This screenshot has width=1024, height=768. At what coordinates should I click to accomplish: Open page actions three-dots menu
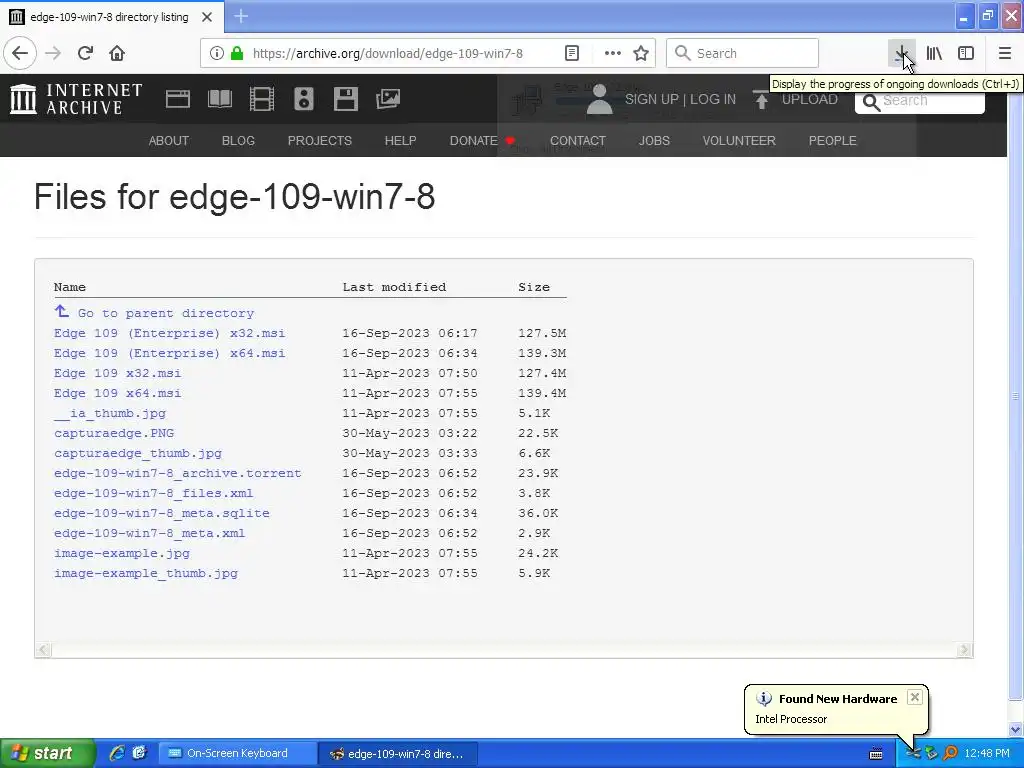(613, 53)
